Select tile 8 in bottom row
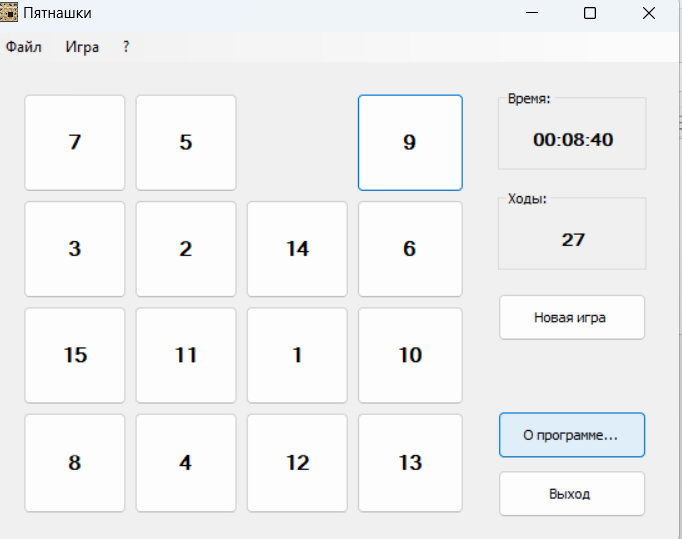682x539 pixels. (x=75, y=463)
